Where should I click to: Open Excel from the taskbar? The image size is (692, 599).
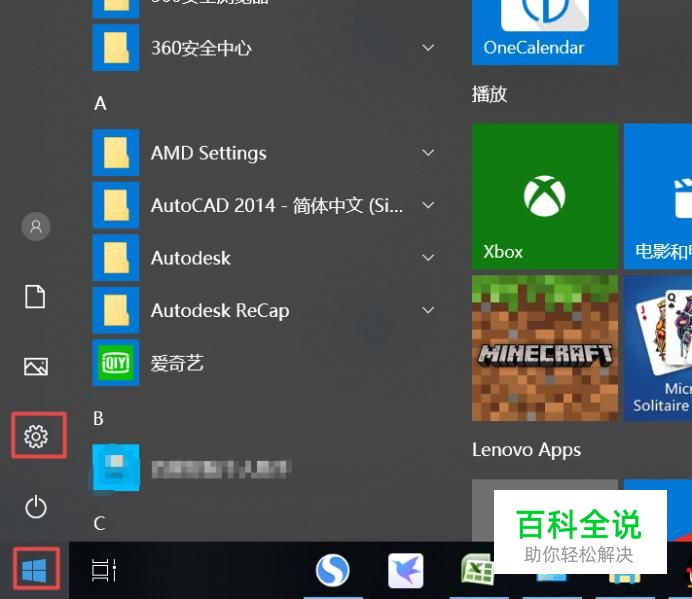click(477, 569)
